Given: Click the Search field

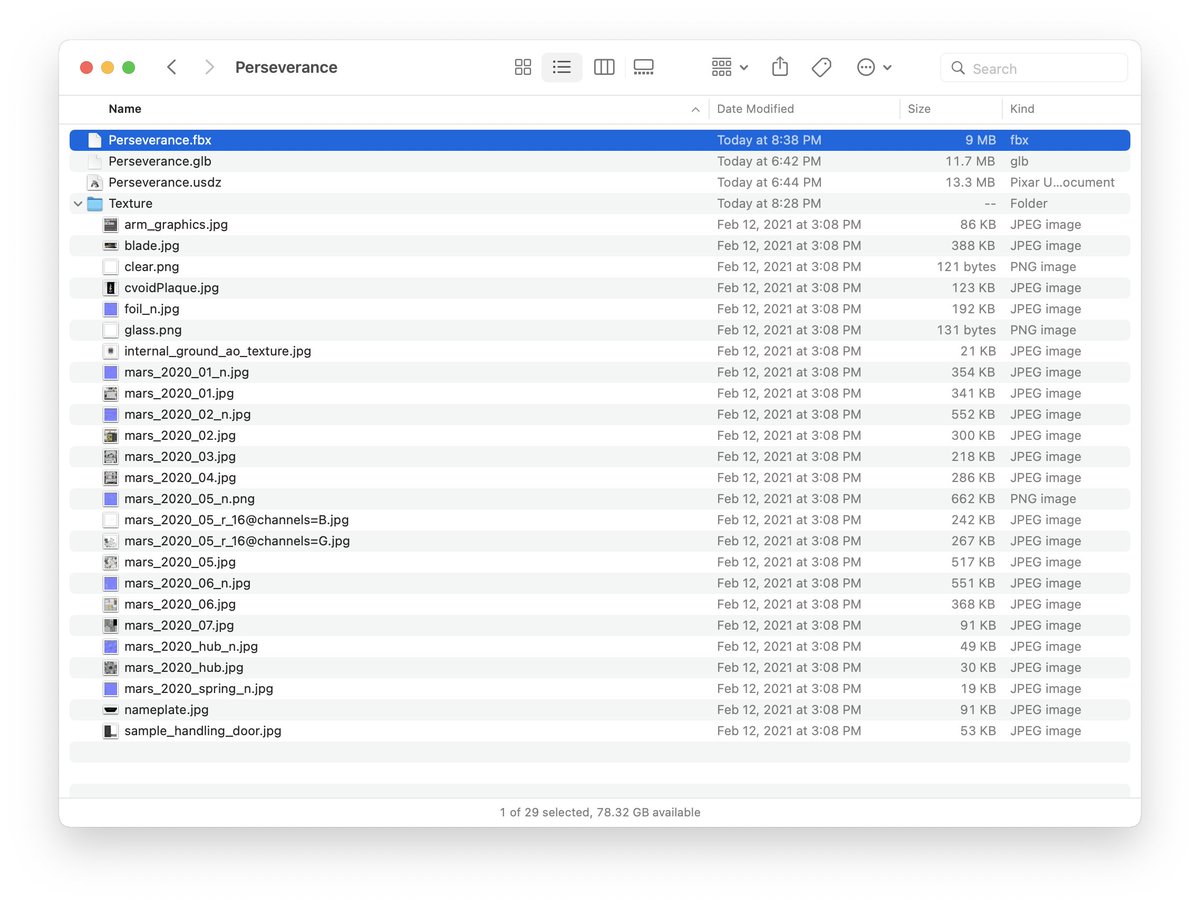Looking at the screenshot, I should point(1034,68).
